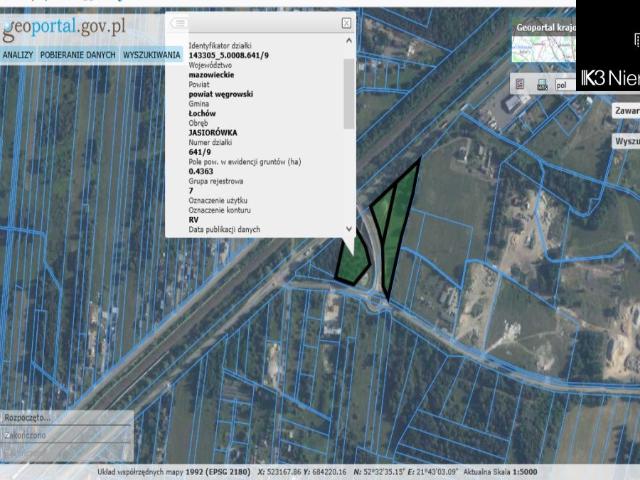Click the first icon left of search field

[519, 85]
